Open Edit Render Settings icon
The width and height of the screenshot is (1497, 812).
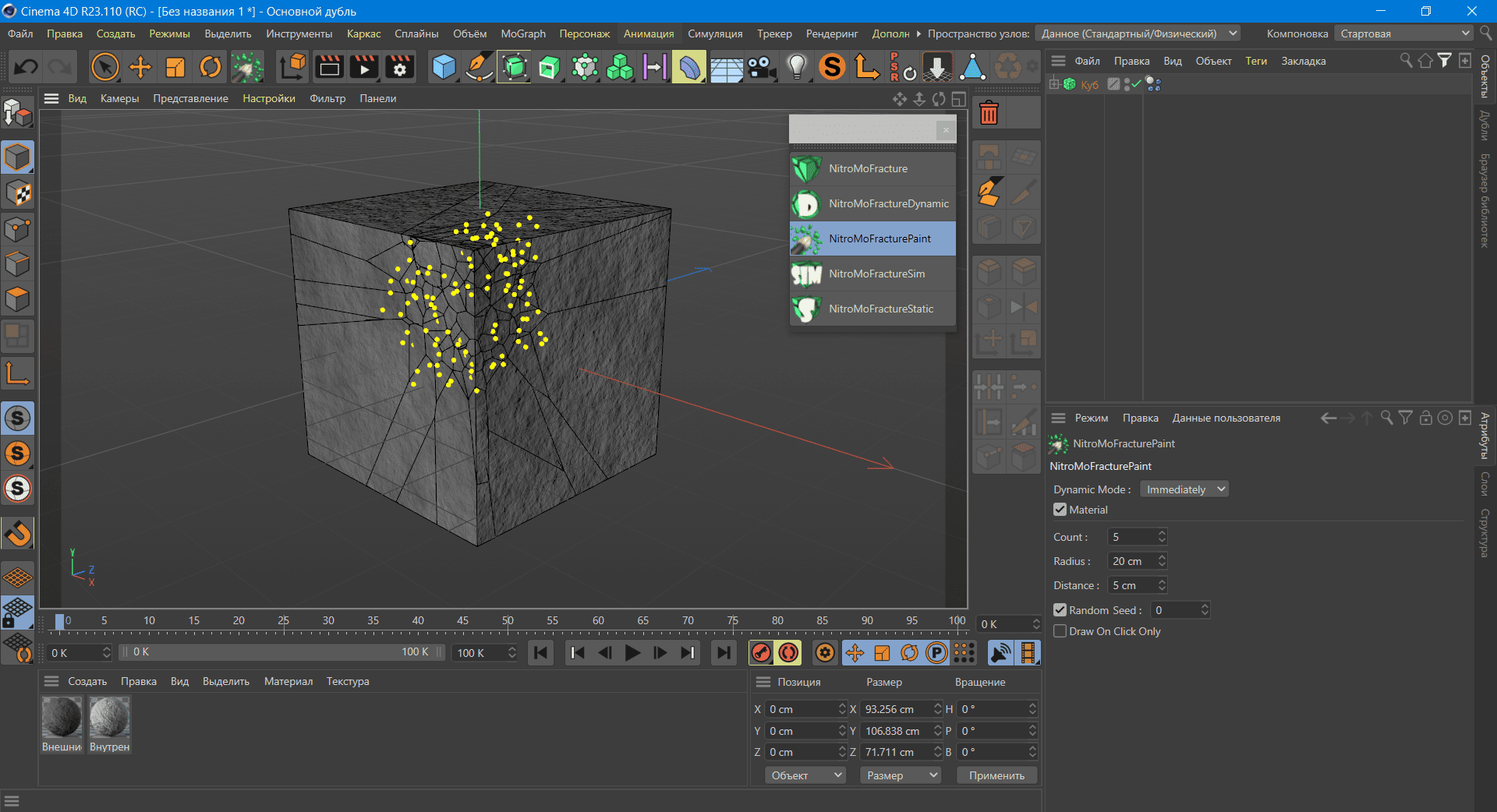pos(399,67)
